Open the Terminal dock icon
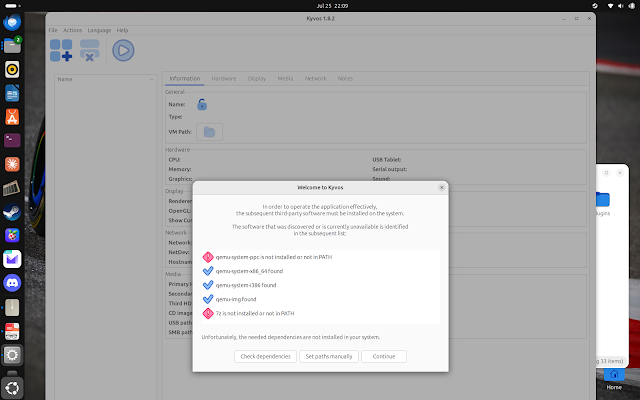The image size is (640, 400). [x=12, y=140]
